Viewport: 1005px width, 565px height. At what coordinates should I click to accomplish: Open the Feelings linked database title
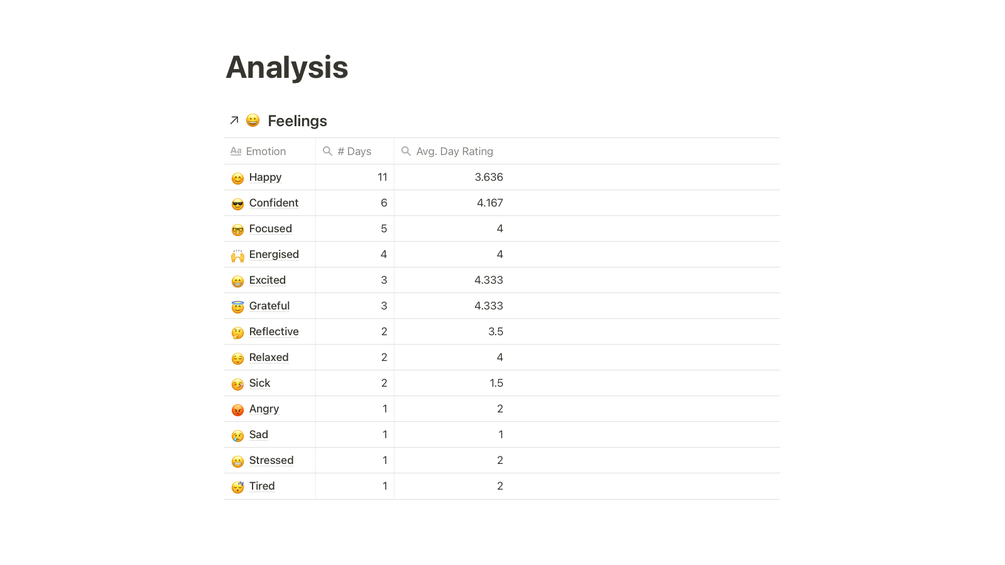[x=297, y=121]
